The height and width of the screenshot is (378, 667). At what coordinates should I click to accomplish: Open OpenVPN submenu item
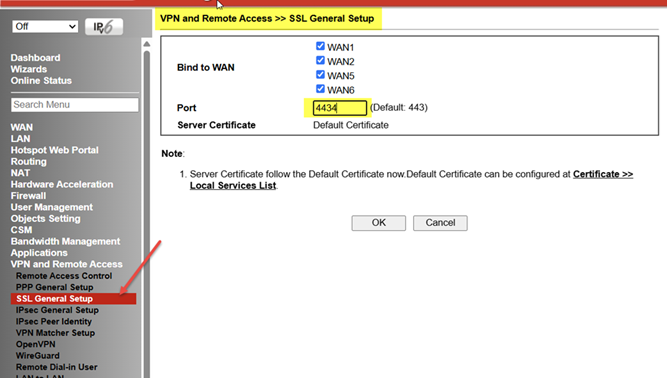[36, 344]
